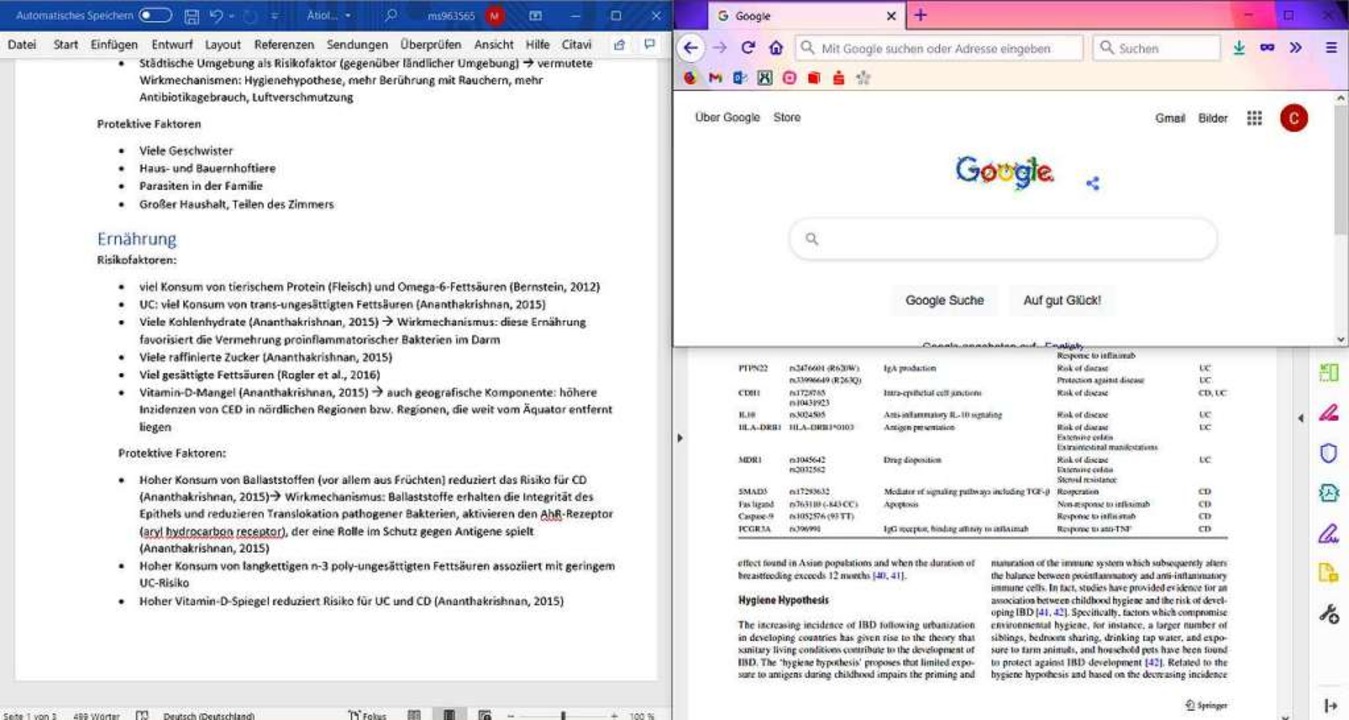Open the Datei menu
This screenshot has height=720, width=1349.
22,45
